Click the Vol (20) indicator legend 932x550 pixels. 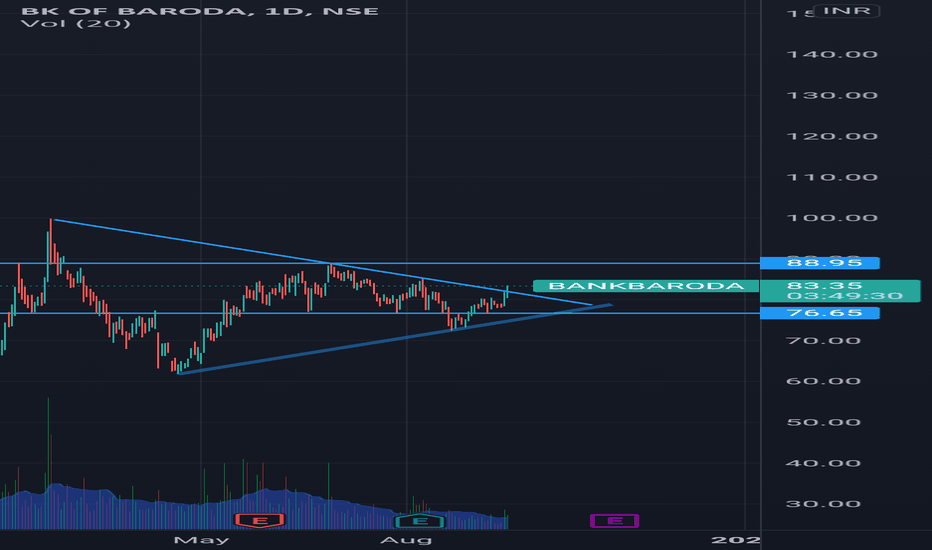click(75, 24)
